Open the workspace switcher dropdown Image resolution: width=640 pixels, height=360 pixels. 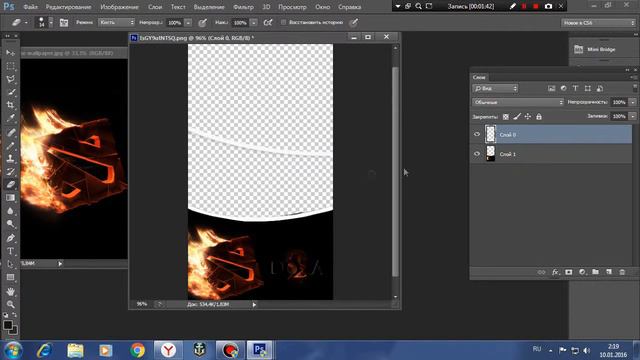click(x=598, y=23)
